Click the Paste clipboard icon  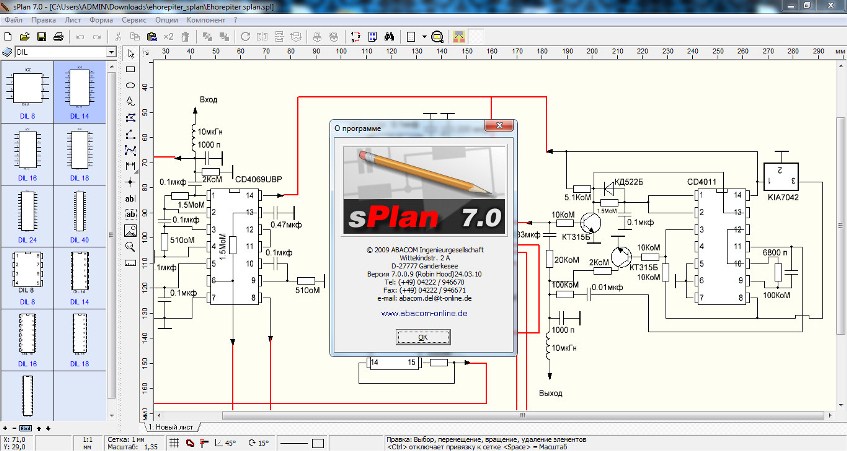coord(152,37)
